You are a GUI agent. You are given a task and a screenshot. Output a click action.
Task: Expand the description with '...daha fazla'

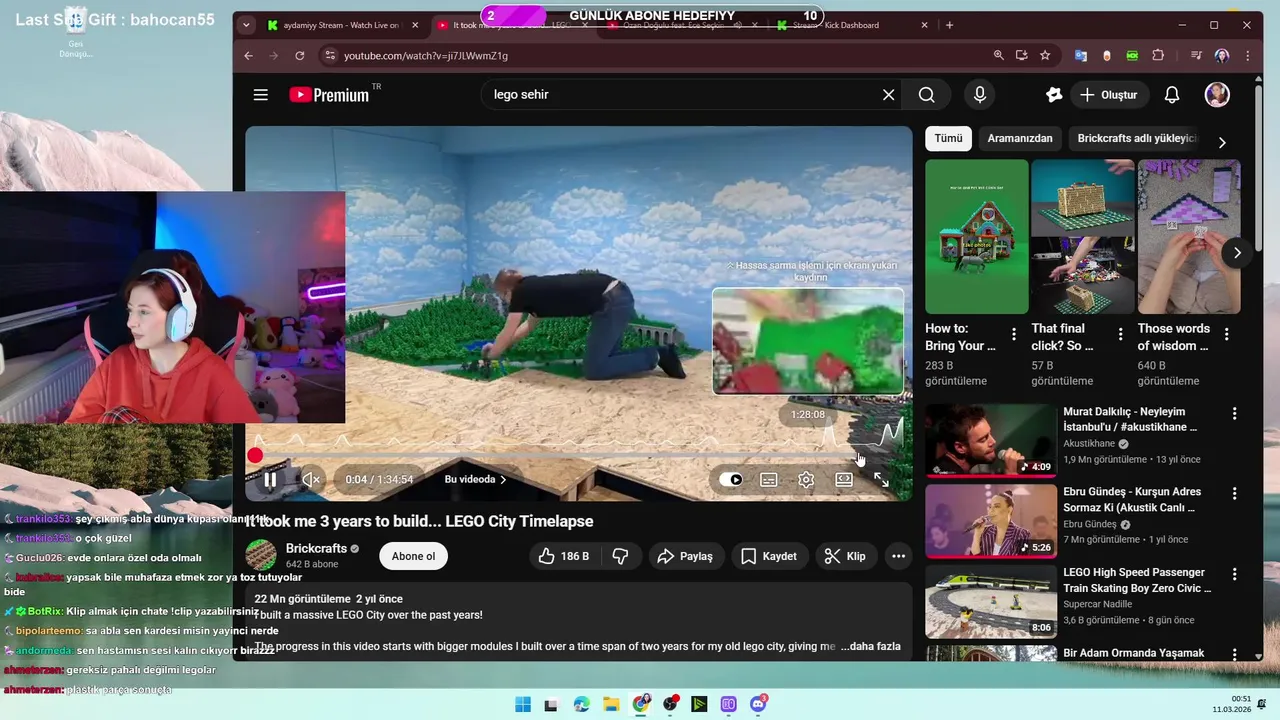[871, 646]
